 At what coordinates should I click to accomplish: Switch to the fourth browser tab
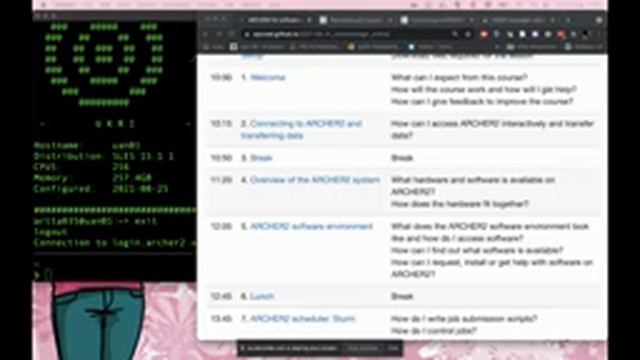coord(518,20)
